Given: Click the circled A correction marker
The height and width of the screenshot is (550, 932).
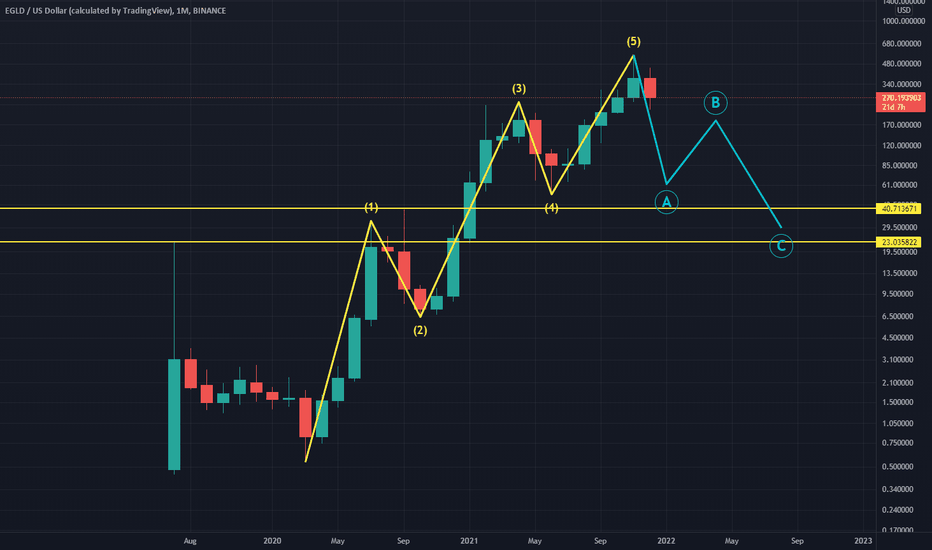Looking at the screenshot, I should tap(666, 203).
